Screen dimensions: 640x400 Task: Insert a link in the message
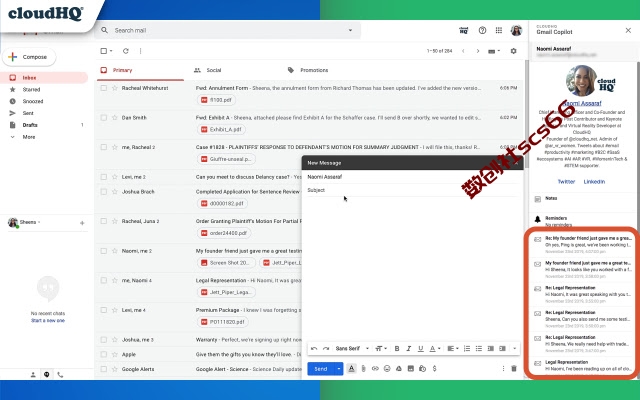pos(375,369)
